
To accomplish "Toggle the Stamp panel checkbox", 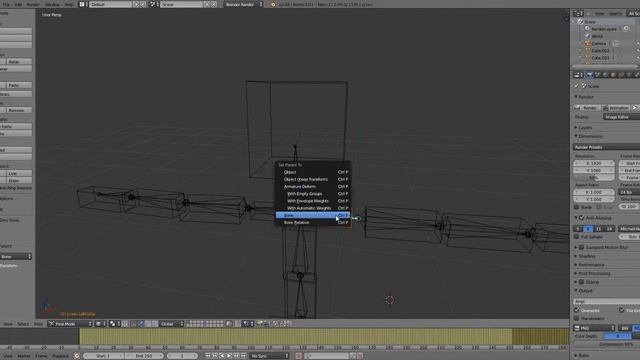I will tap(582, 282).
